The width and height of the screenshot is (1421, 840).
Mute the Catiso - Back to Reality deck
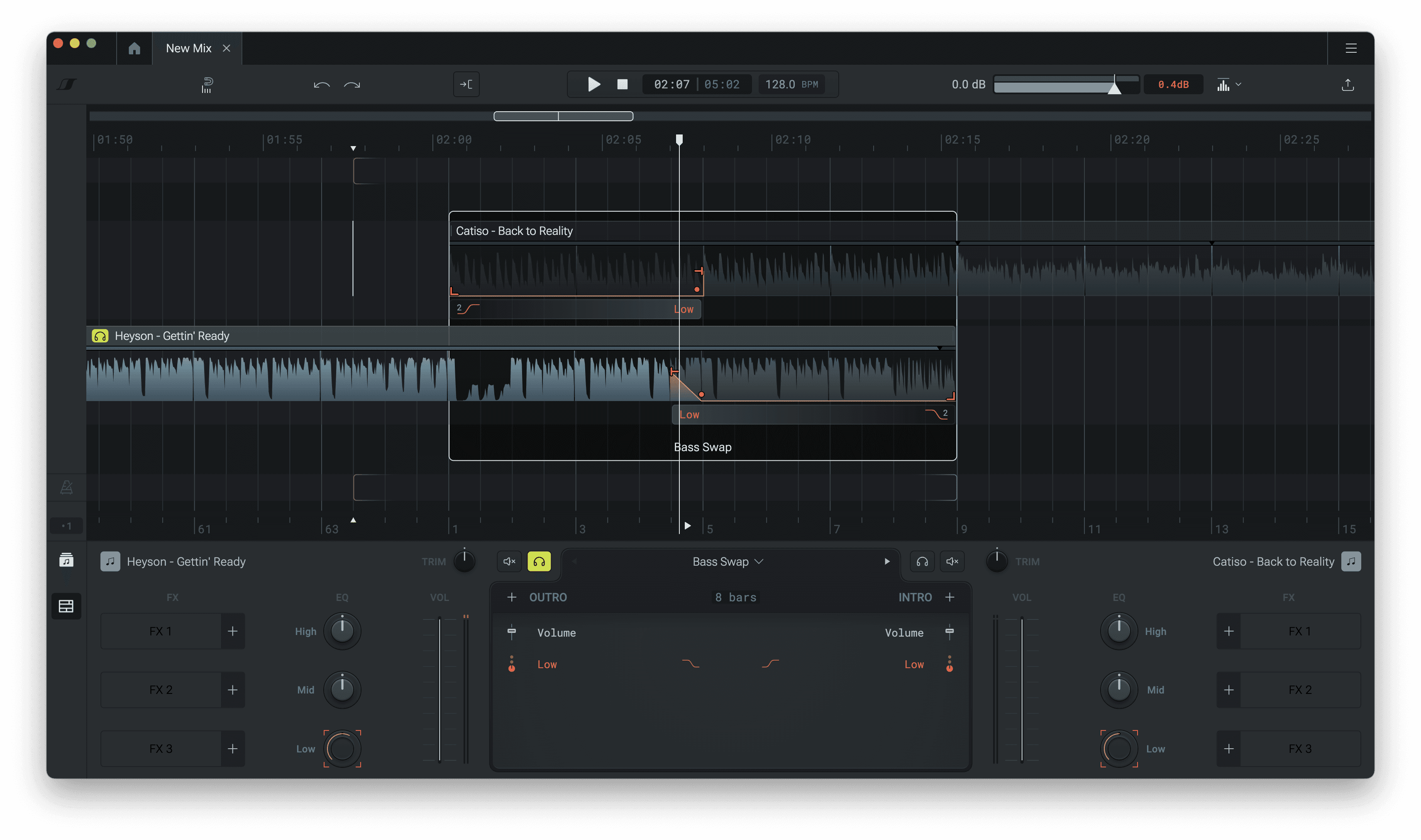pyautogui.click(x=952, y=562)
